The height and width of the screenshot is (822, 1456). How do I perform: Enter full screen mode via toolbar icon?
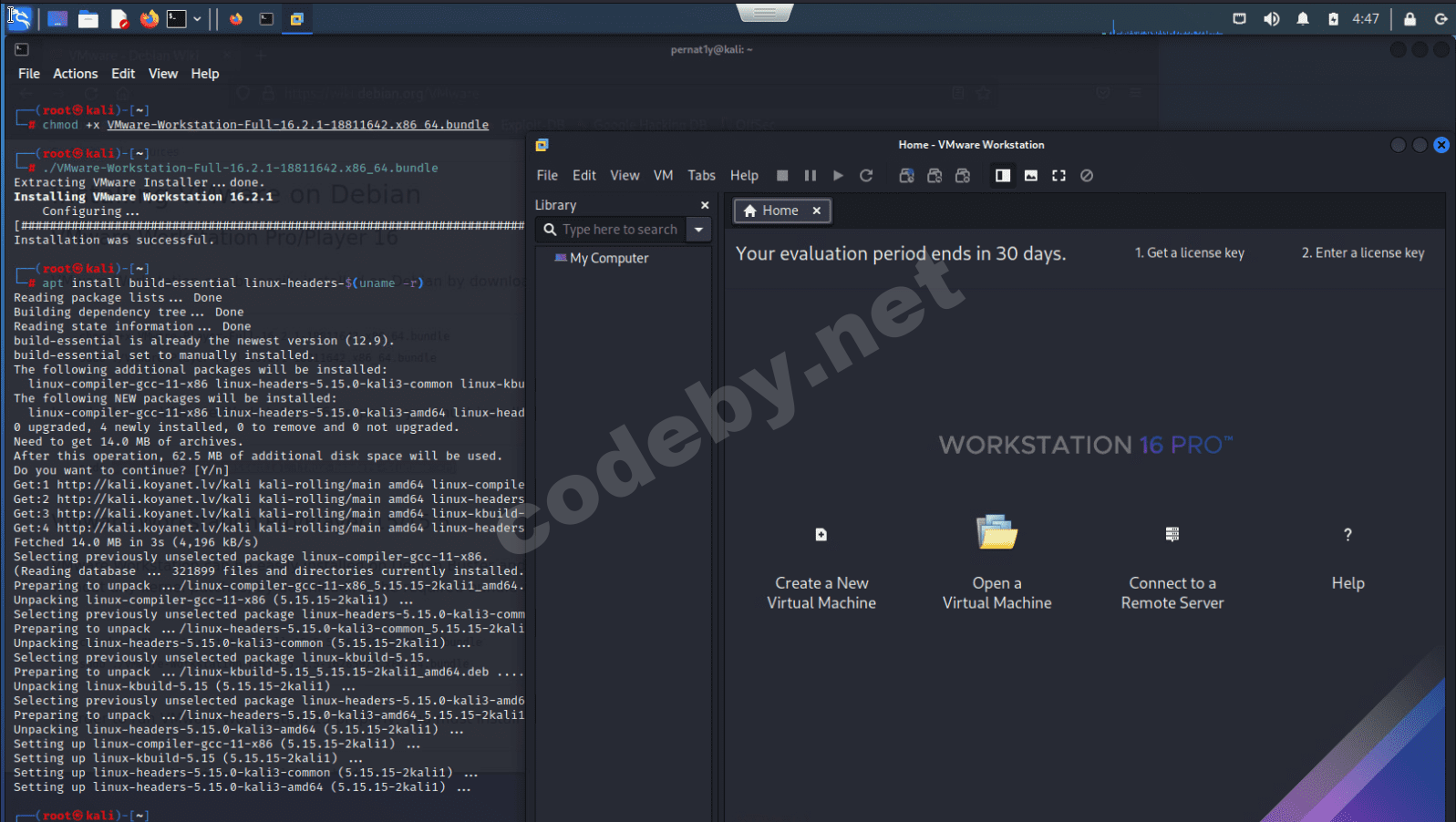(x=1058, y=176)
